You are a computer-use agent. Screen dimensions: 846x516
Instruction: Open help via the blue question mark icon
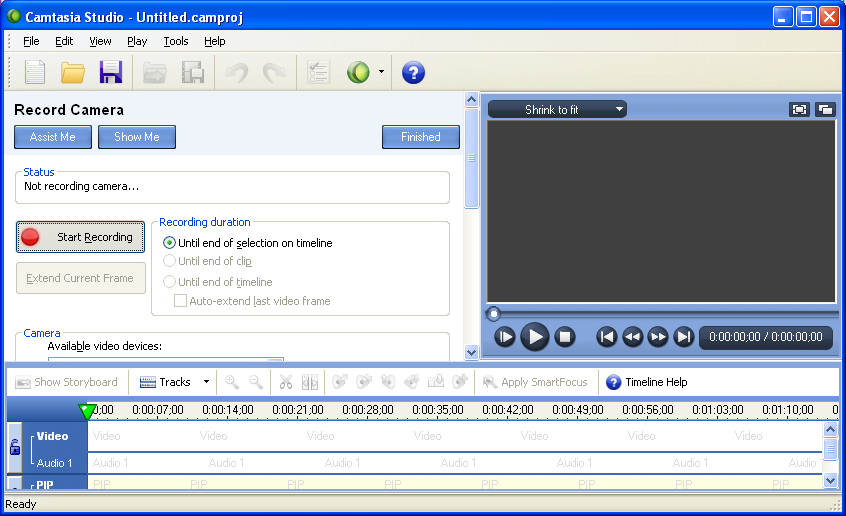pyautogui.click(x=413, y=72)
